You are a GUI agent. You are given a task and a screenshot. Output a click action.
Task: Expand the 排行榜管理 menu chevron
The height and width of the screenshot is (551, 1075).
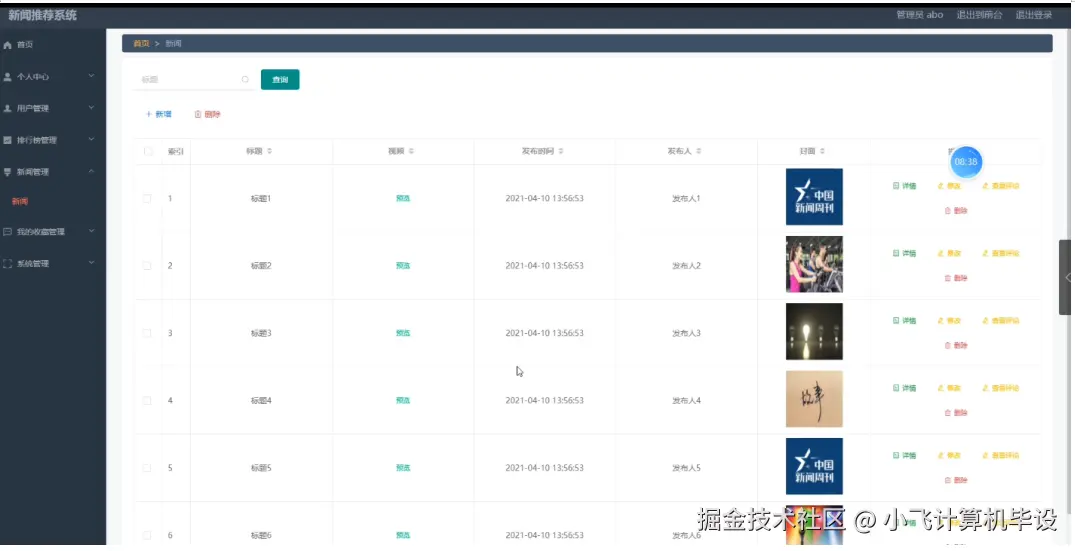91,140
